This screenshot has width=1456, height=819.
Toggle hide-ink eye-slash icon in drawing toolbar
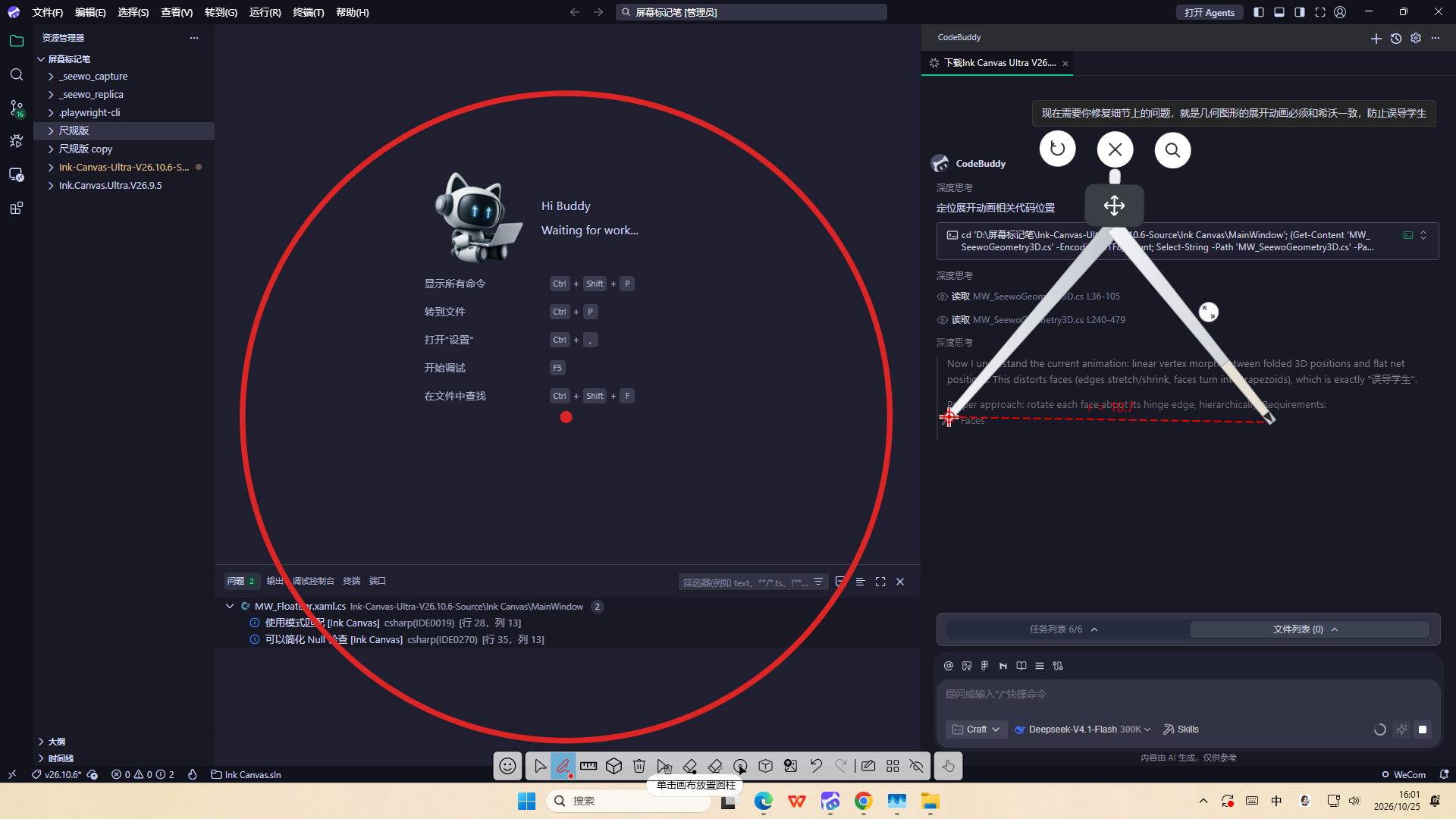(917, 766)
